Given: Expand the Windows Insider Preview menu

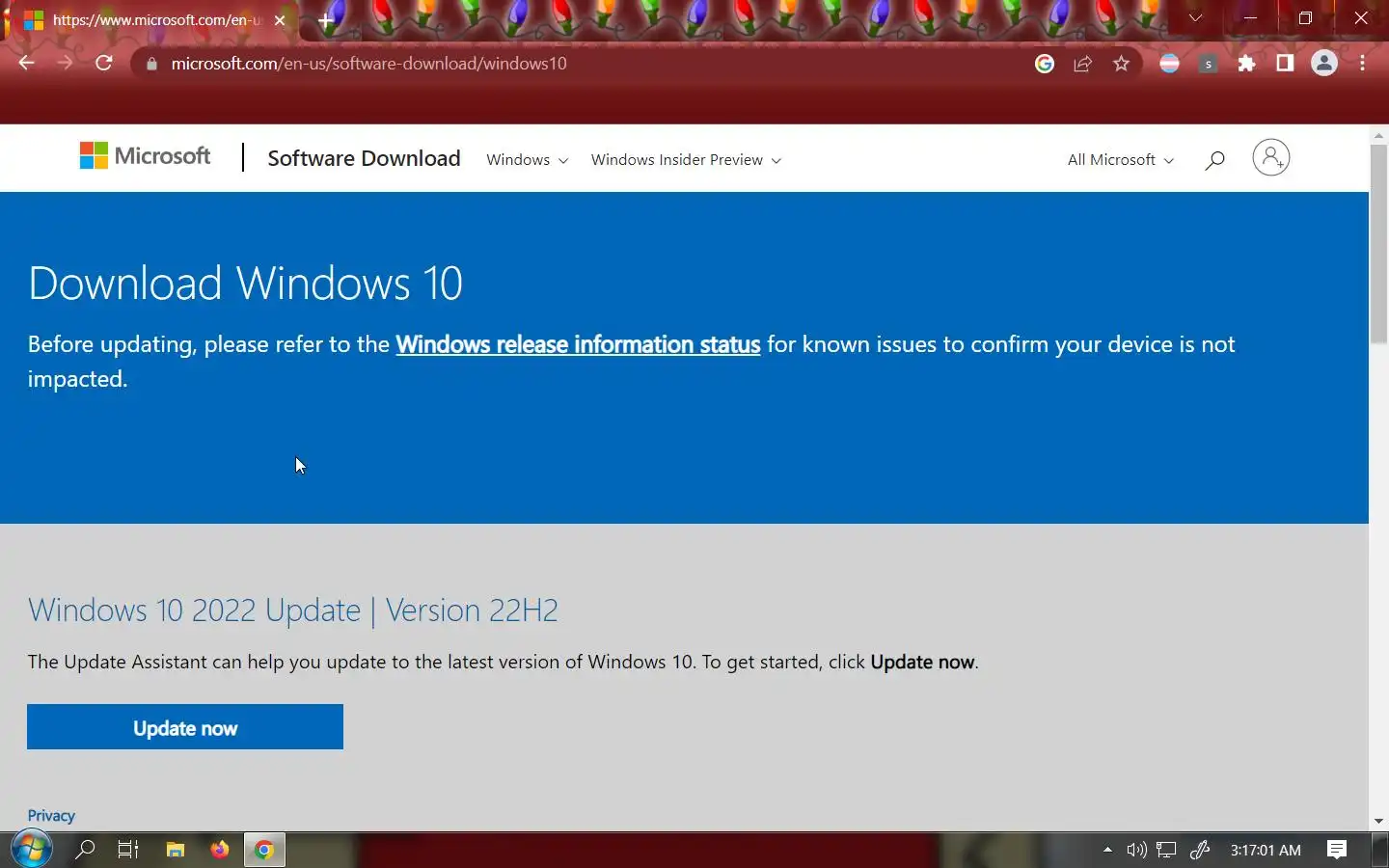Looking at the screenshot, I should click(x=686, y=160).
